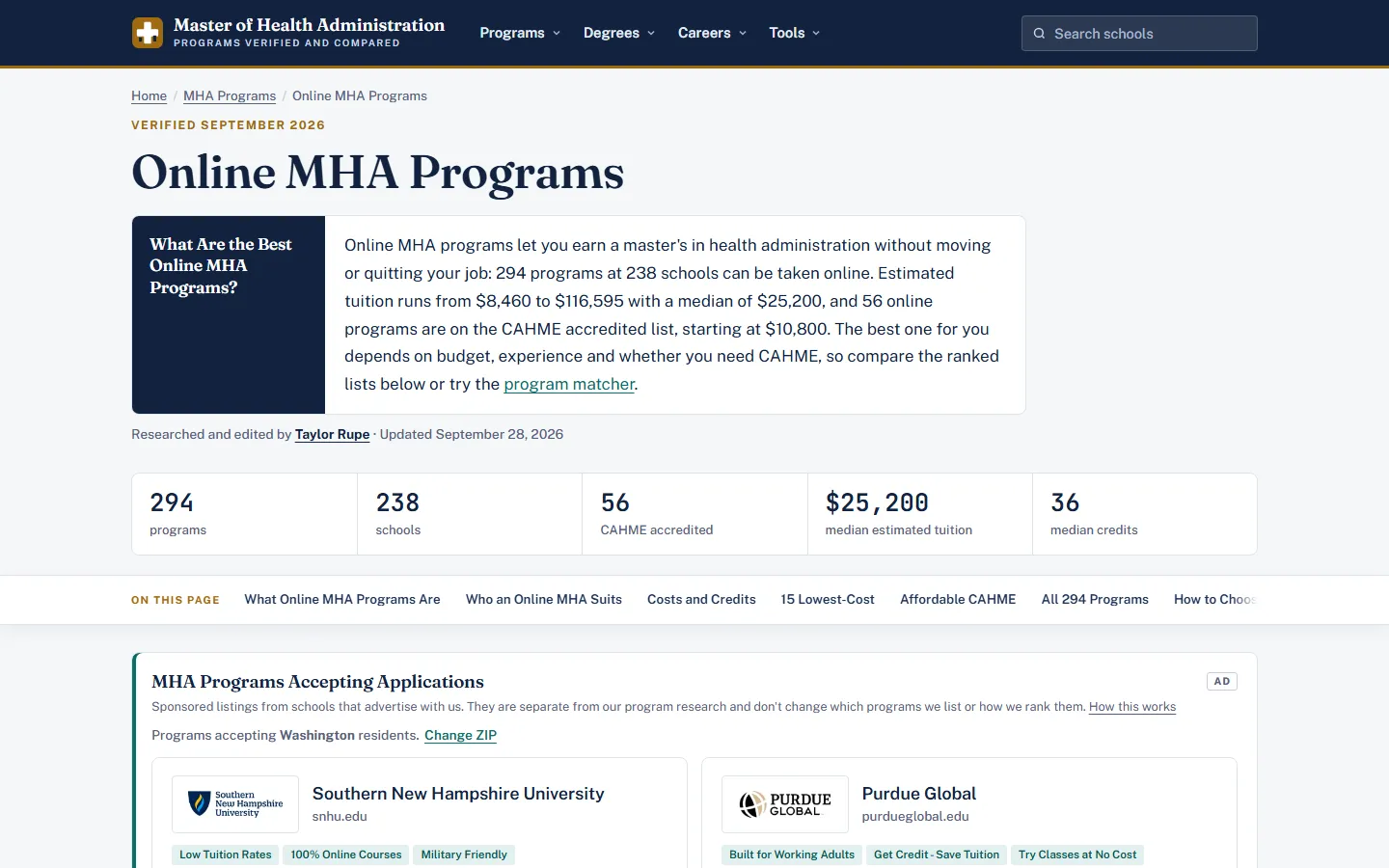1389x868 pixels.
Task: Click Change ZIP link
Action: point(460,735)
